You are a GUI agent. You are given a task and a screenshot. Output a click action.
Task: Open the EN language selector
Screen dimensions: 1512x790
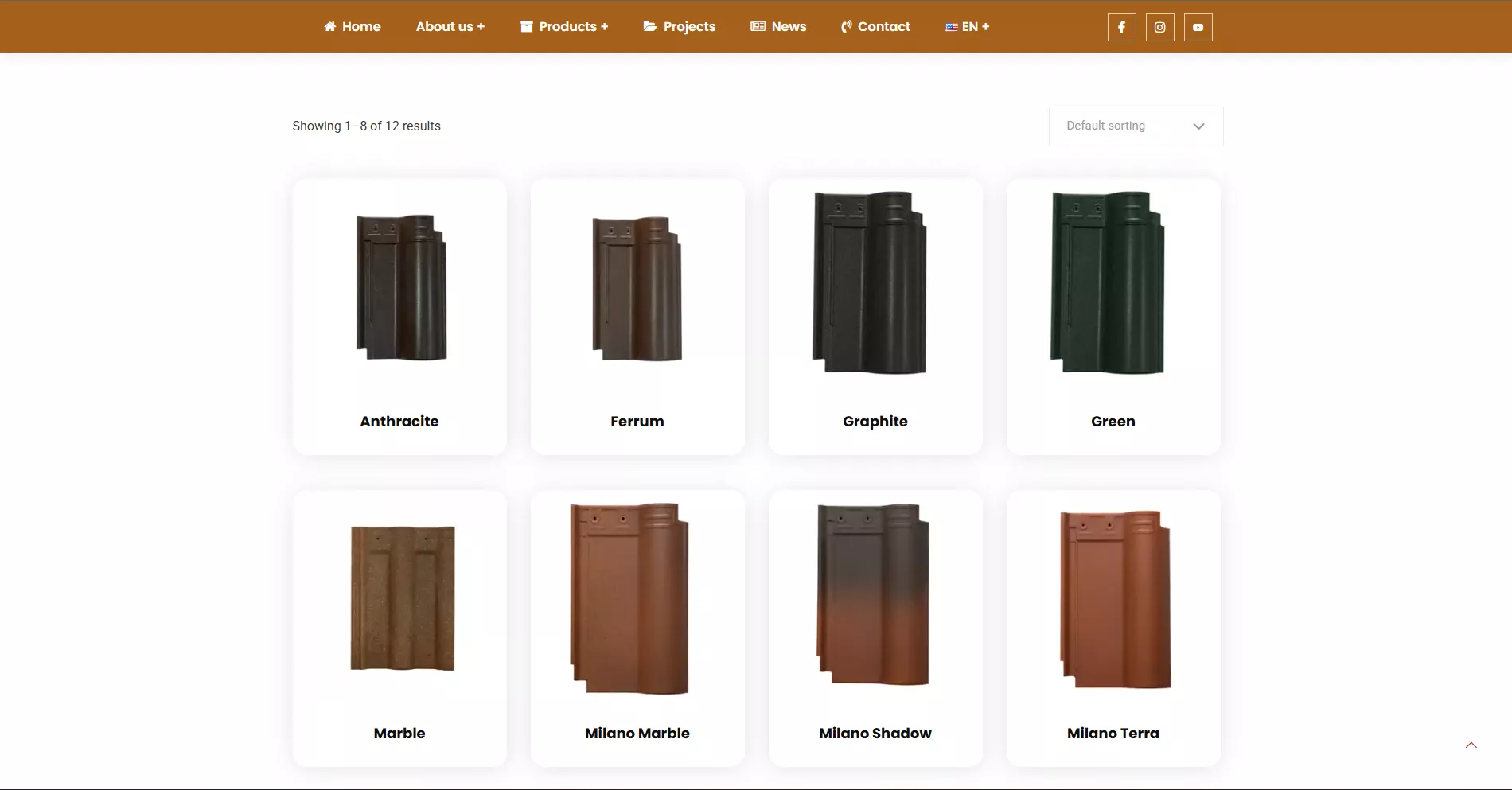(967, 26)
